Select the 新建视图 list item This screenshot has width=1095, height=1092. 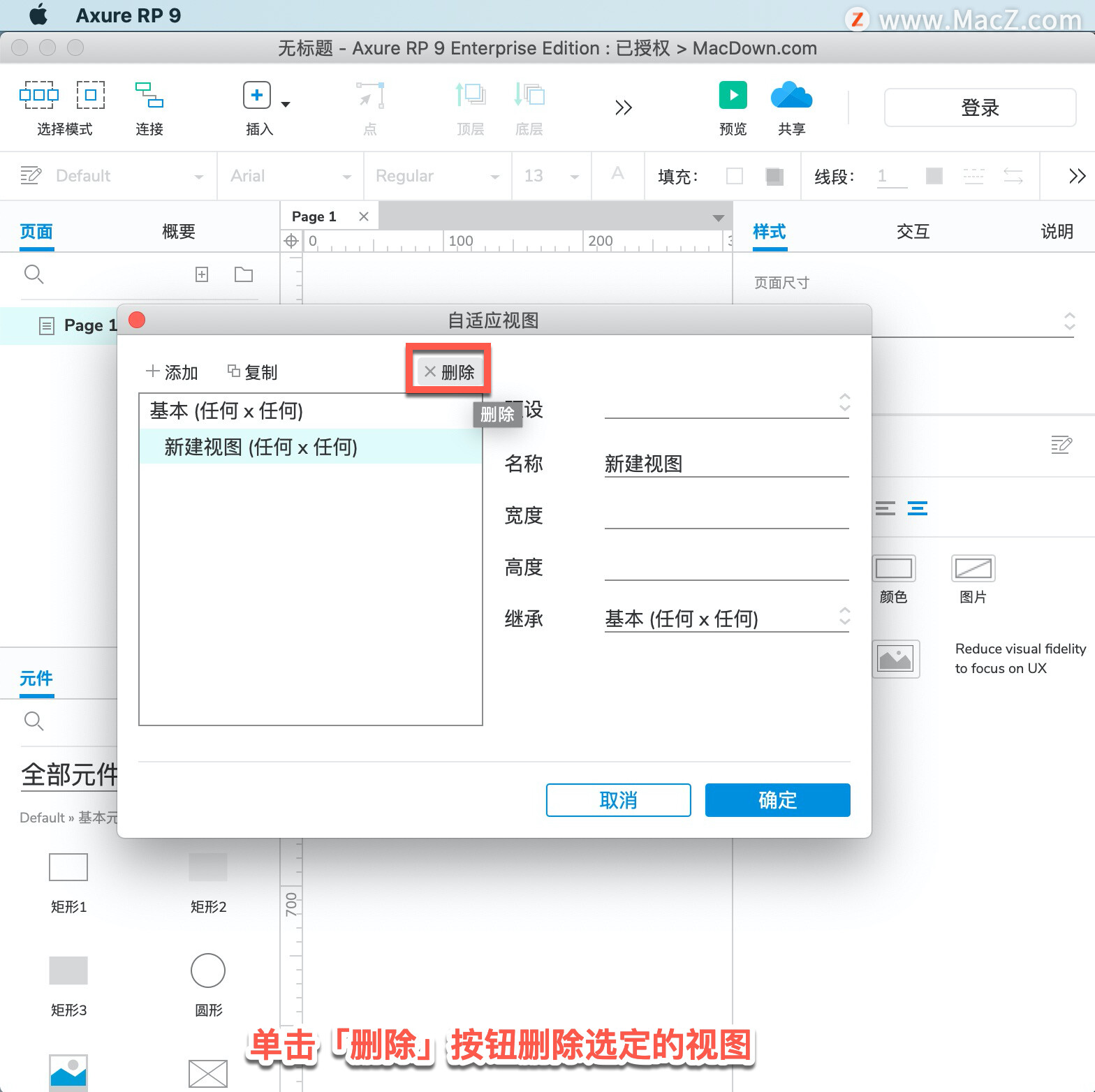tap(311, 447)
